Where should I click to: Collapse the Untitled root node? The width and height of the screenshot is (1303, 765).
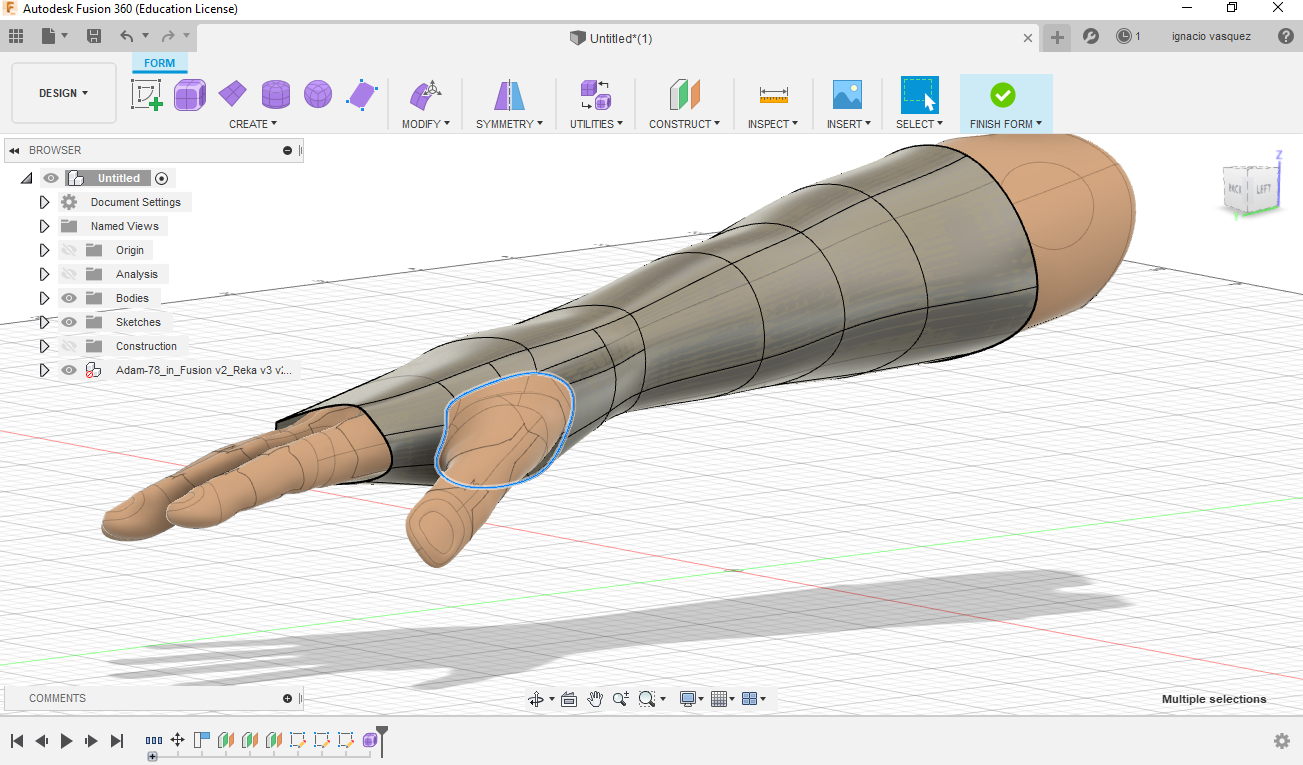coord(27,178)
